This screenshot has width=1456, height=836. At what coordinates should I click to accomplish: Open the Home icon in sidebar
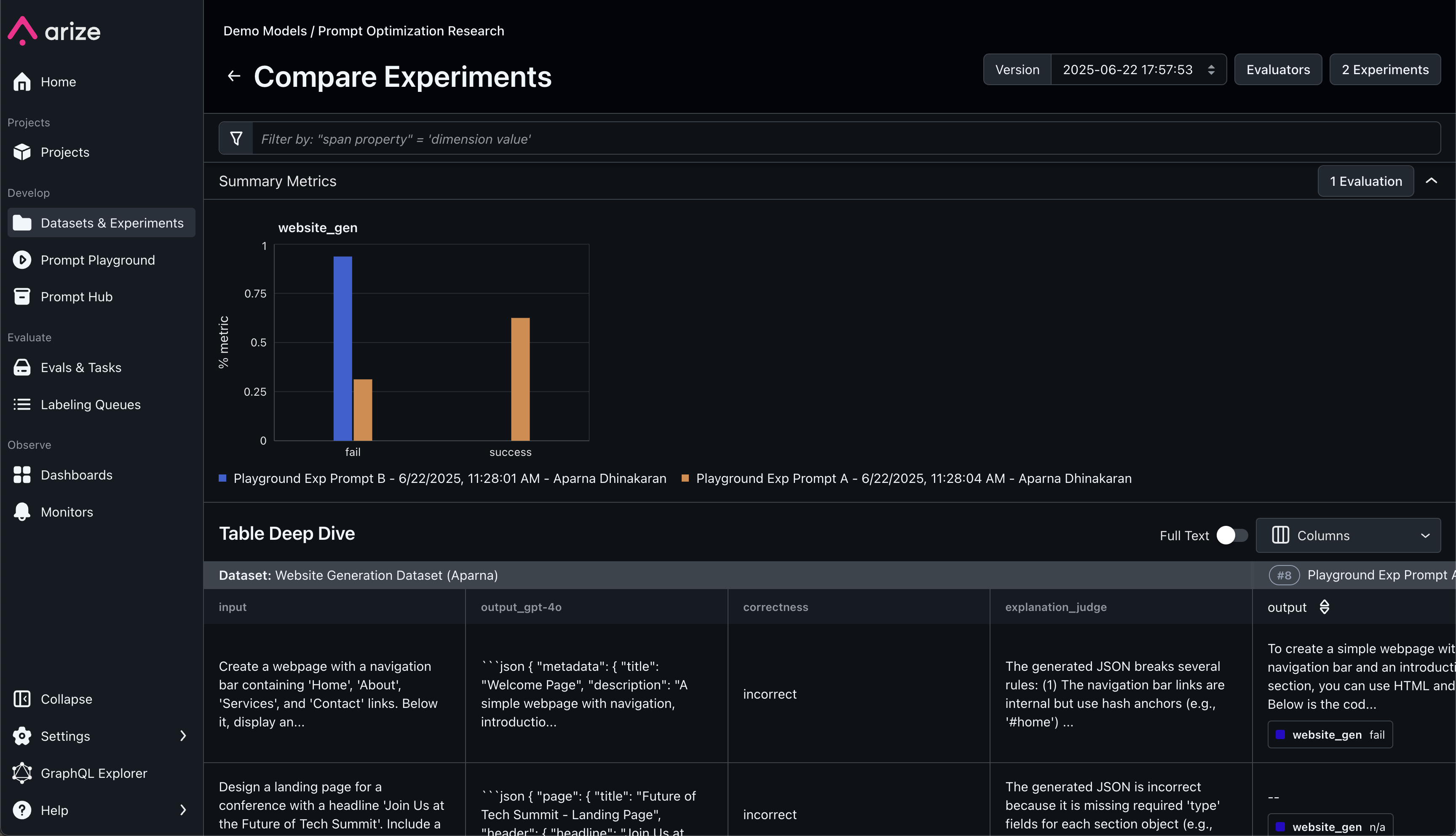[22, 81]
